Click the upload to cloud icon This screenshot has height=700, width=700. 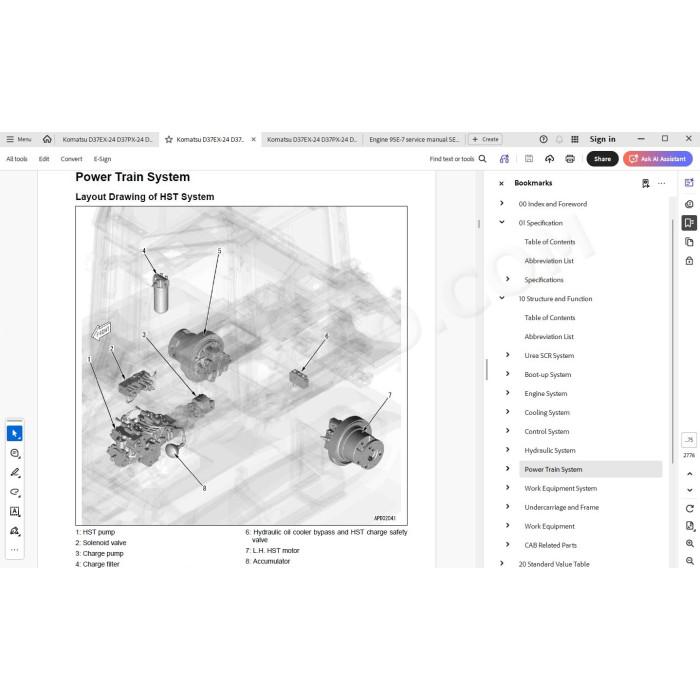(x=550, y=159)
